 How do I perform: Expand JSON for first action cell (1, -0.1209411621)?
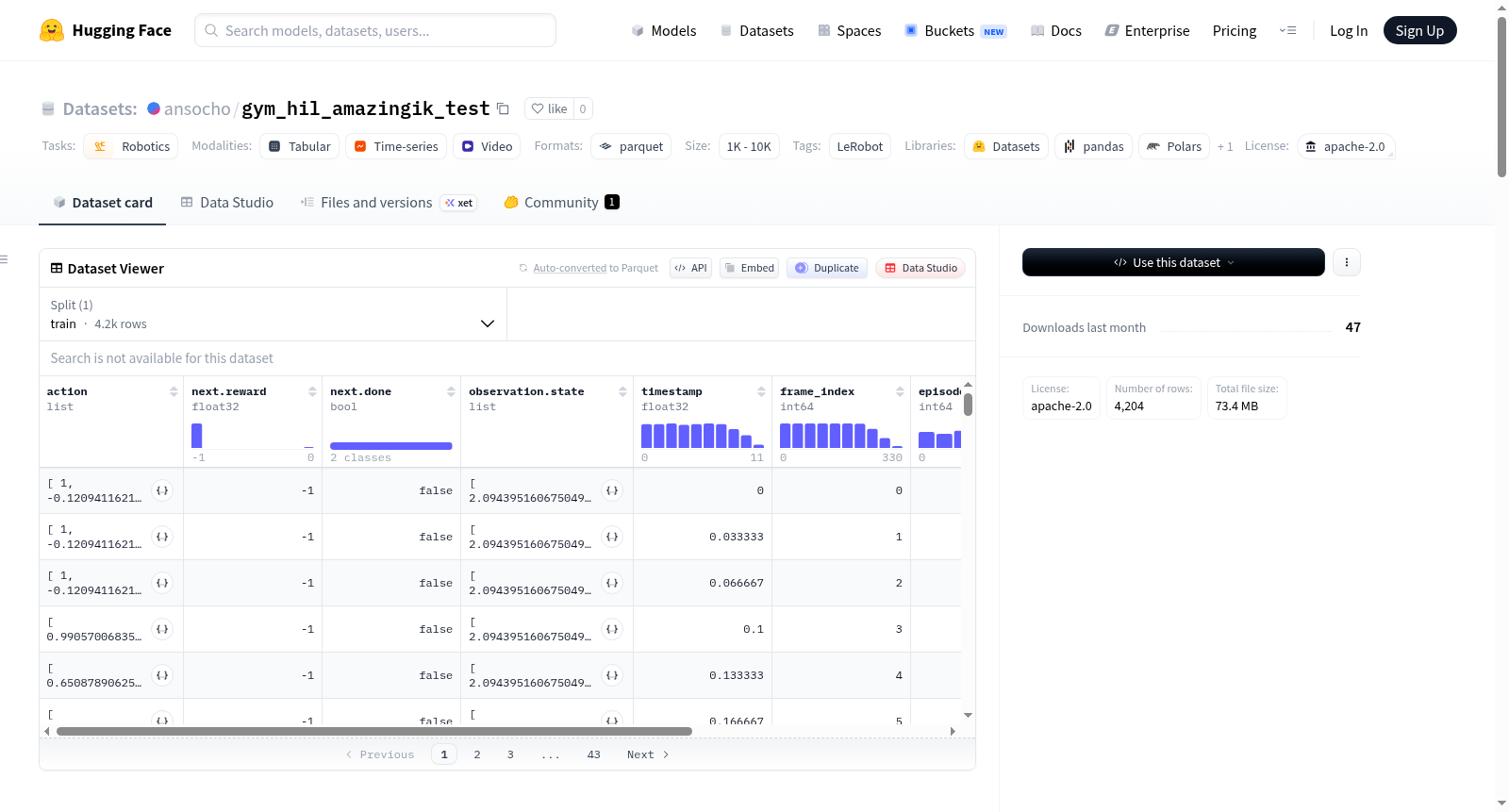coord(162,490)
